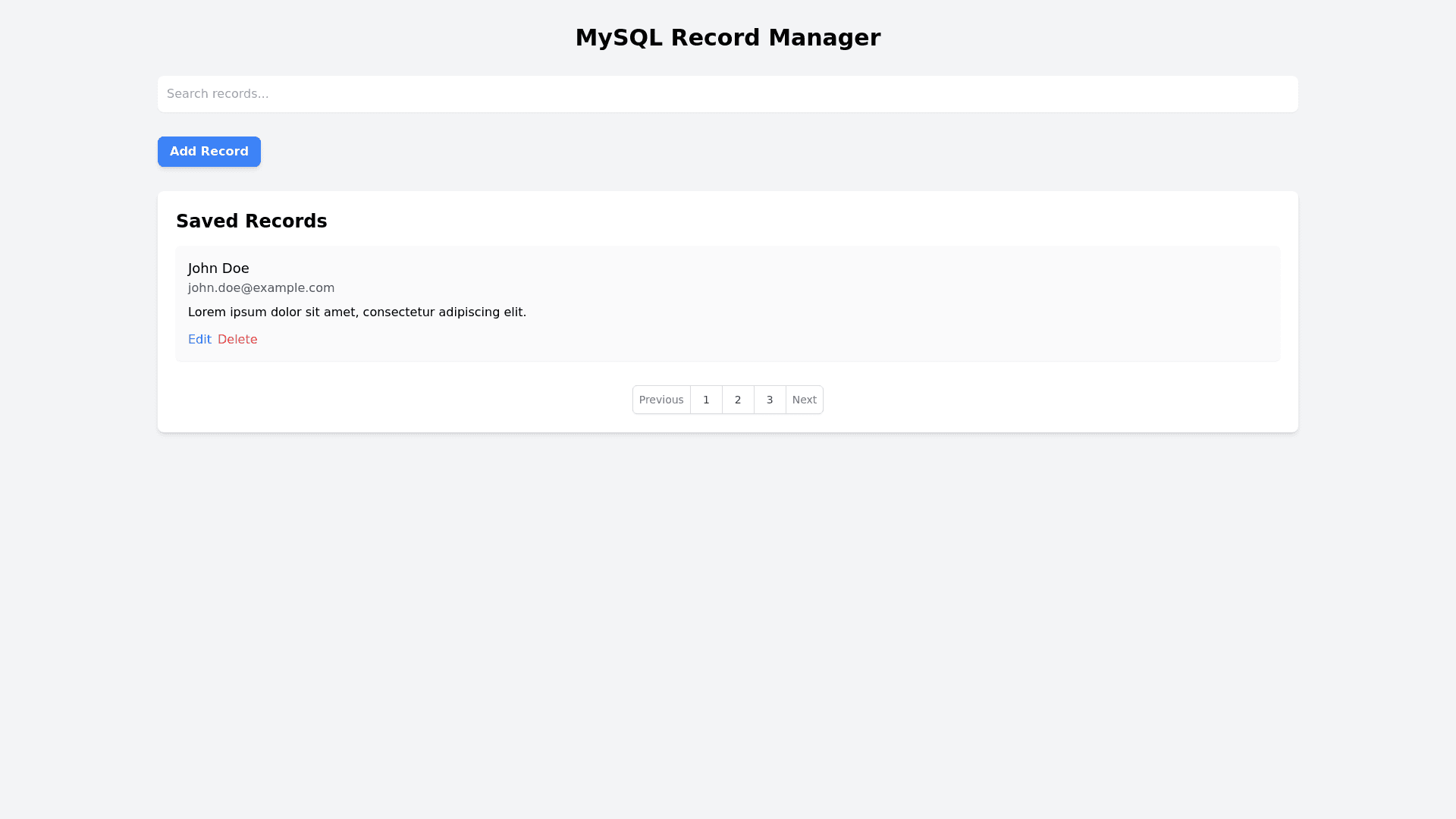This screenshot has width=1456, height=819.
Task: Click the Saved Records heading
Action: (x=251, y=221)
